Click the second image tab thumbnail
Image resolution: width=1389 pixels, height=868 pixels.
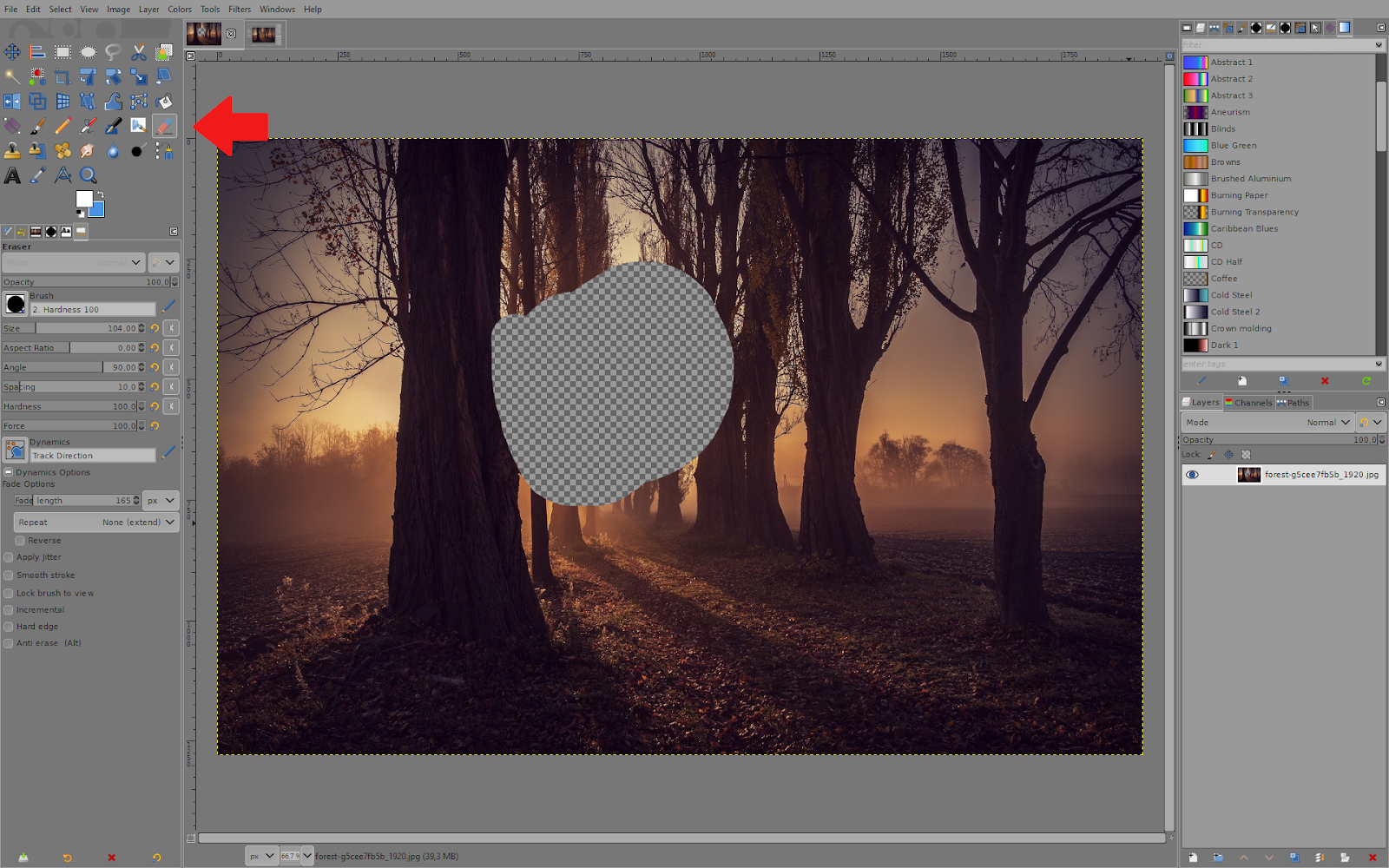click(263, 35)
